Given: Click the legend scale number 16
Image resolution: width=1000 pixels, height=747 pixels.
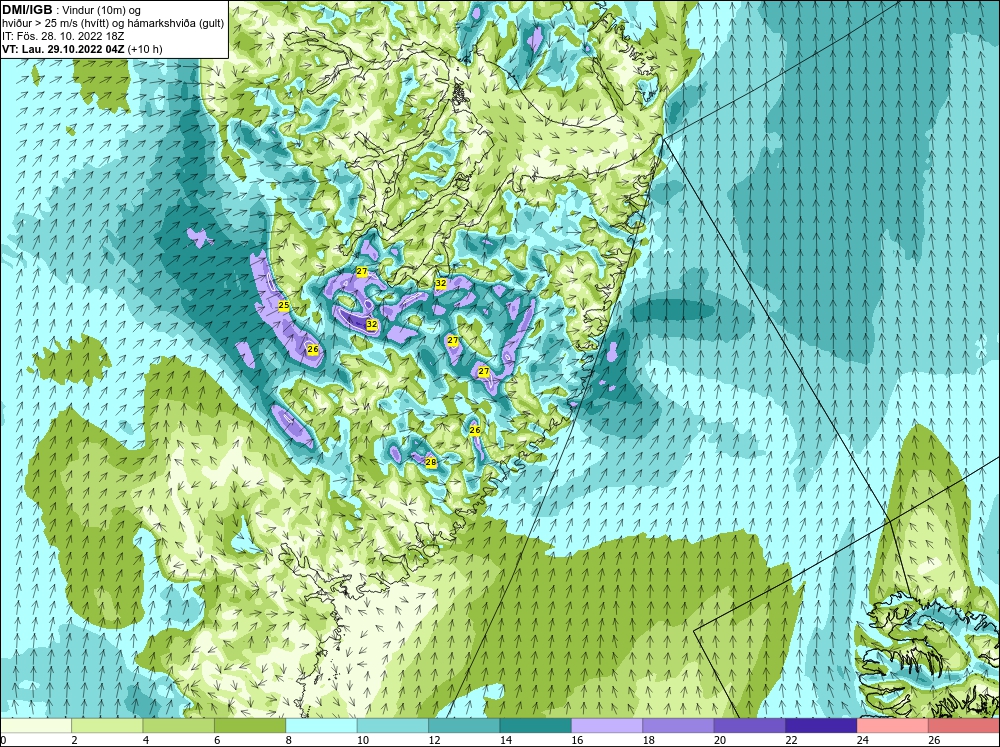Looking at the screenshot, I should [x=577, y=740].
